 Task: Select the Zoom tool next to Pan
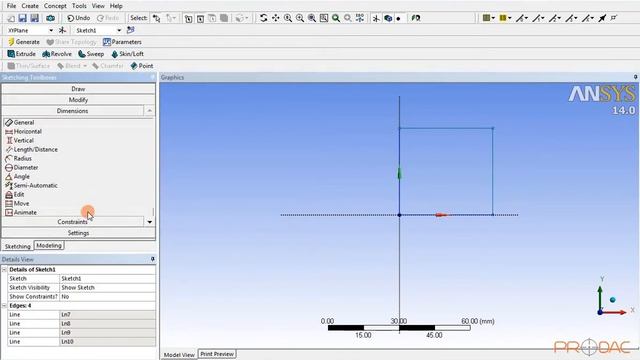coord(288,18)
